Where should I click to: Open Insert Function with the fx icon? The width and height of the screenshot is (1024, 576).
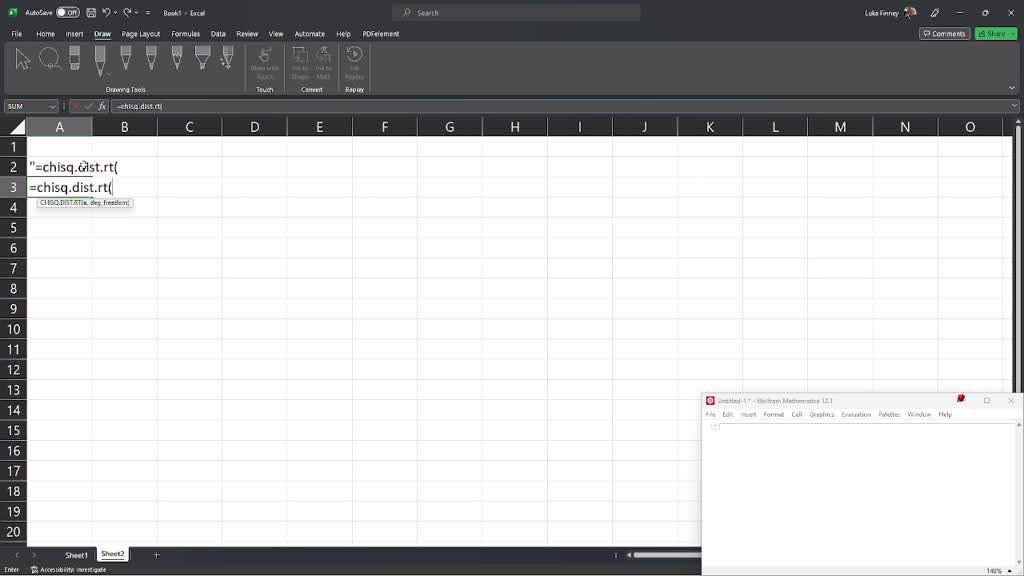coord(102,106)
